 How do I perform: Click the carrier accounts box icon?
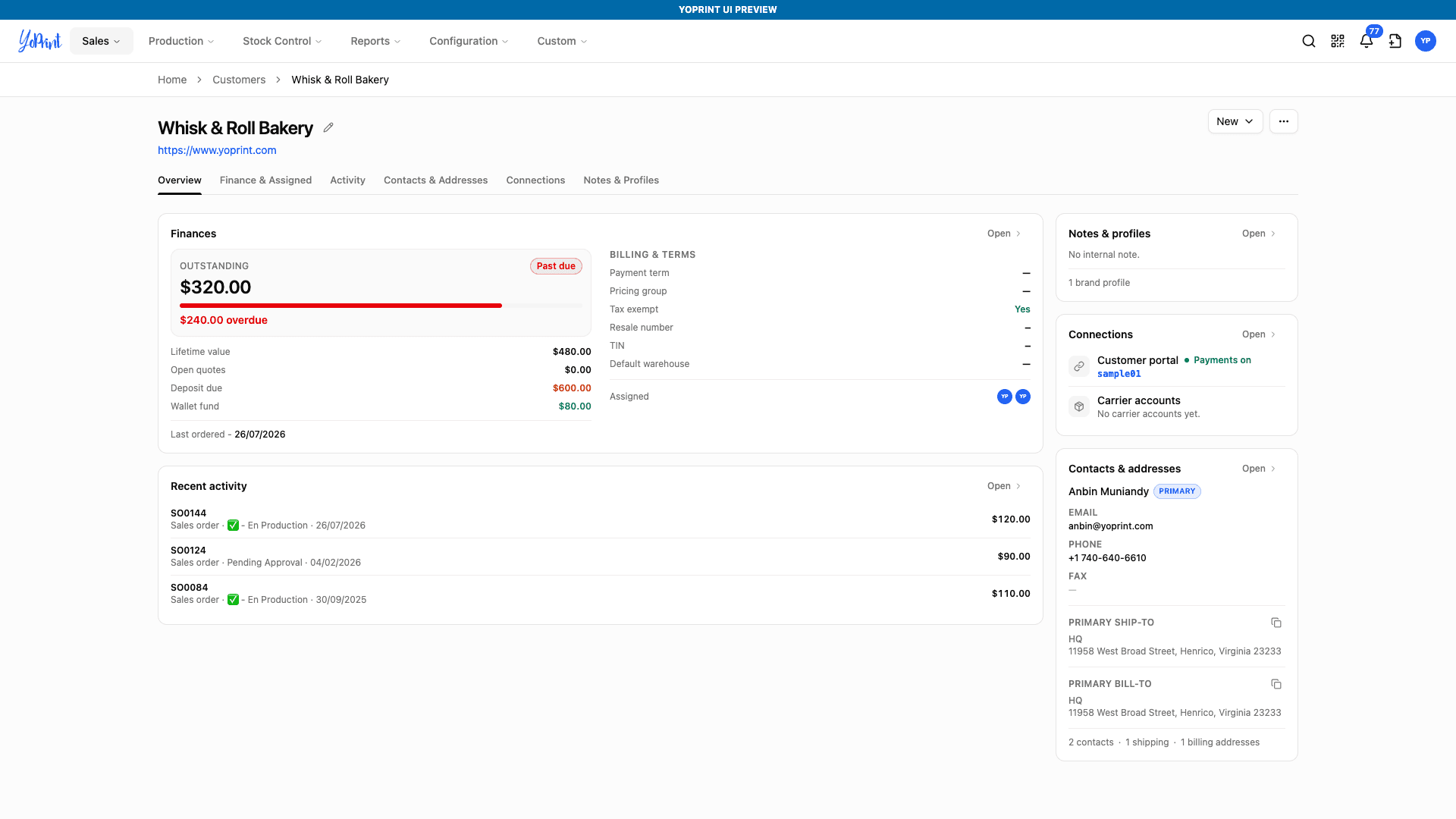click(1079, 406)
